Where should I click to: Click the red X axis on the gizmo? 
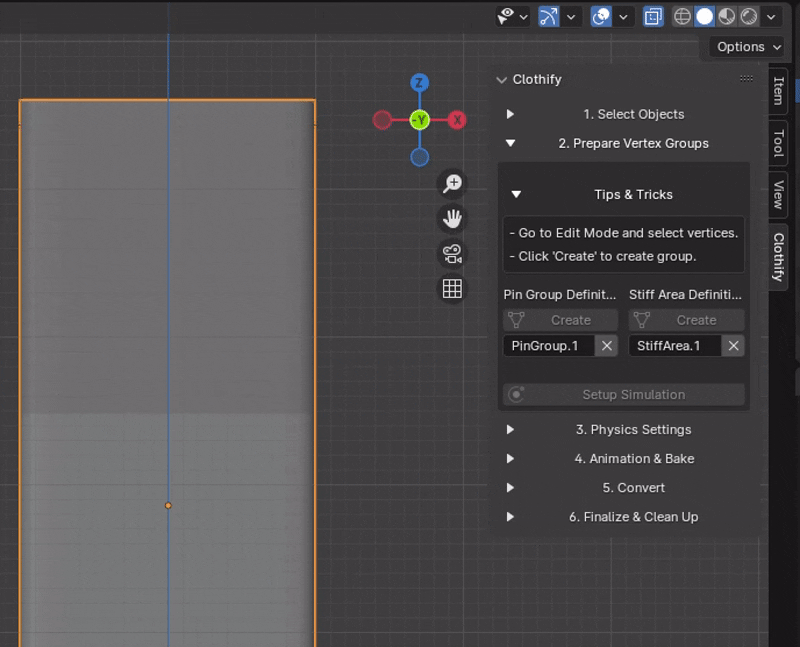(x=457, y=120)
